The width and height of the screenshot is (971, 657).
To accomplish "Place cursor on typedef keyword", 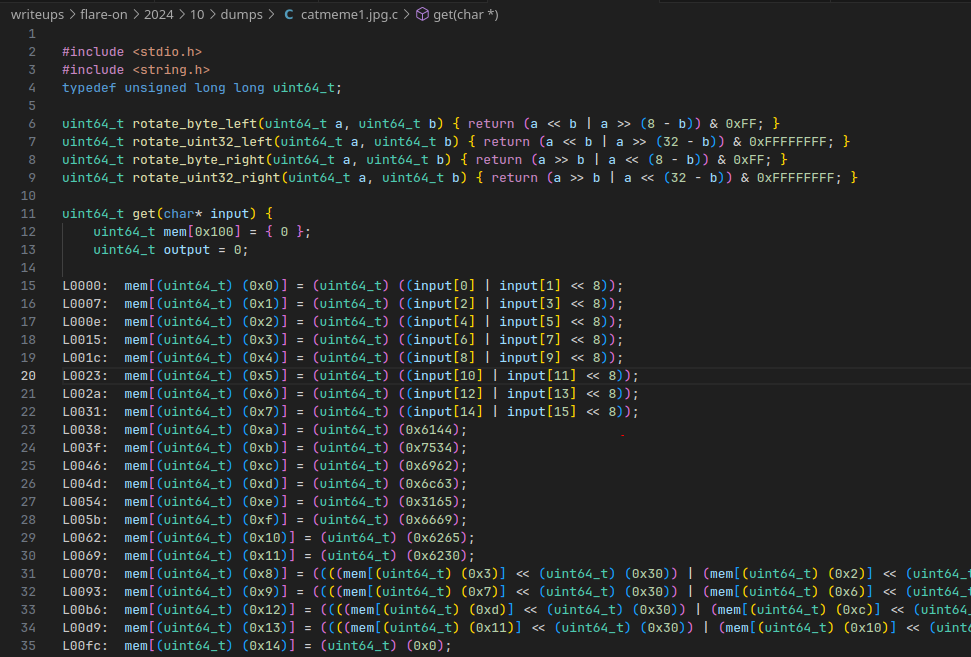I will pos(89,88).
